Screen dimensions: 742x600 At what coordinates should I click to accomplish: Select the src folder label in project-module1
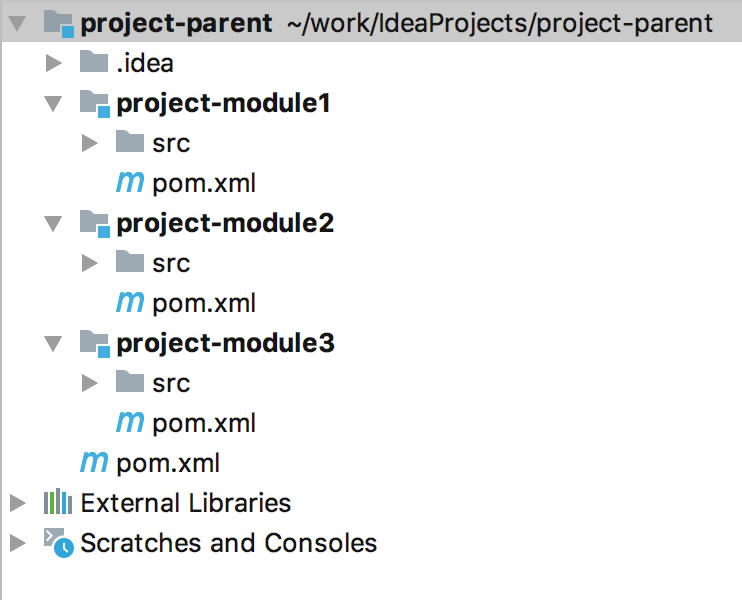171,143
